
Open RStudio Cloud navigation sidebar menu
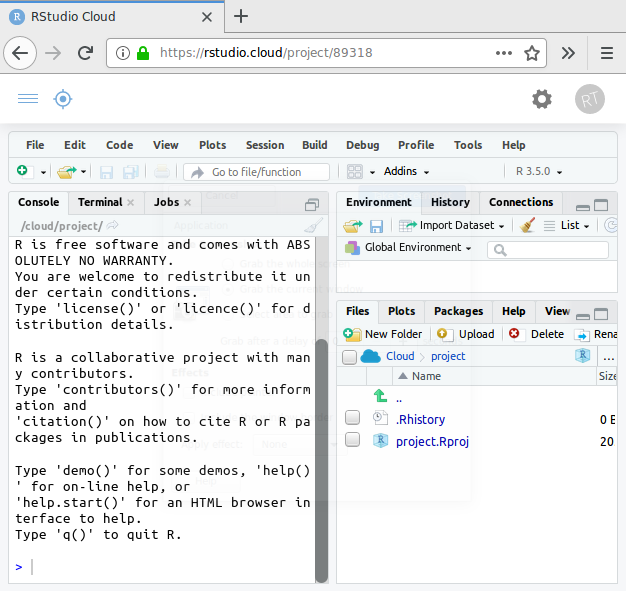pos(28,99)
